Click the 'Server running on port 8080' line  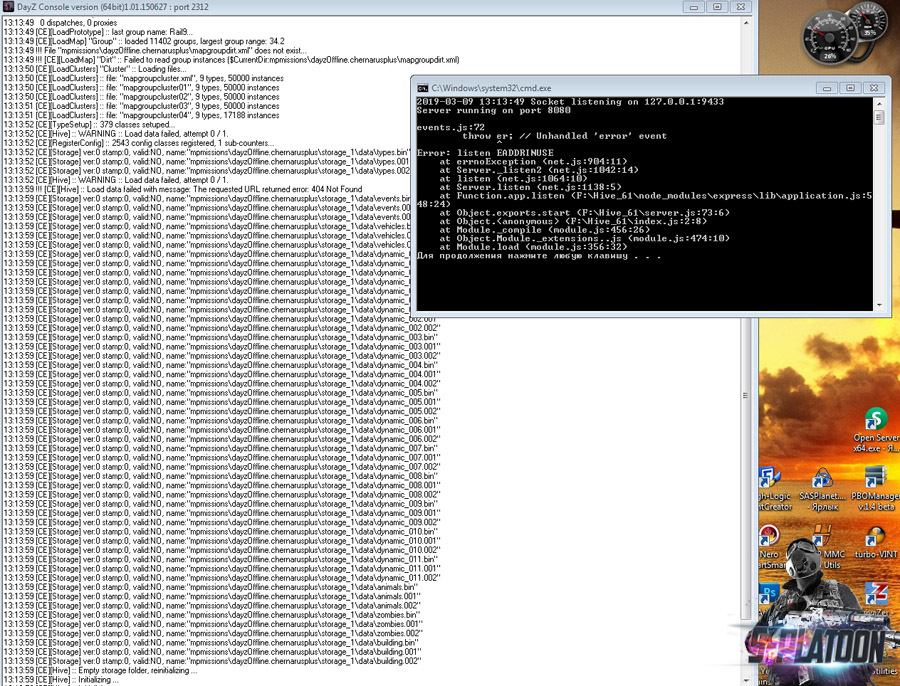click(494, 110)
